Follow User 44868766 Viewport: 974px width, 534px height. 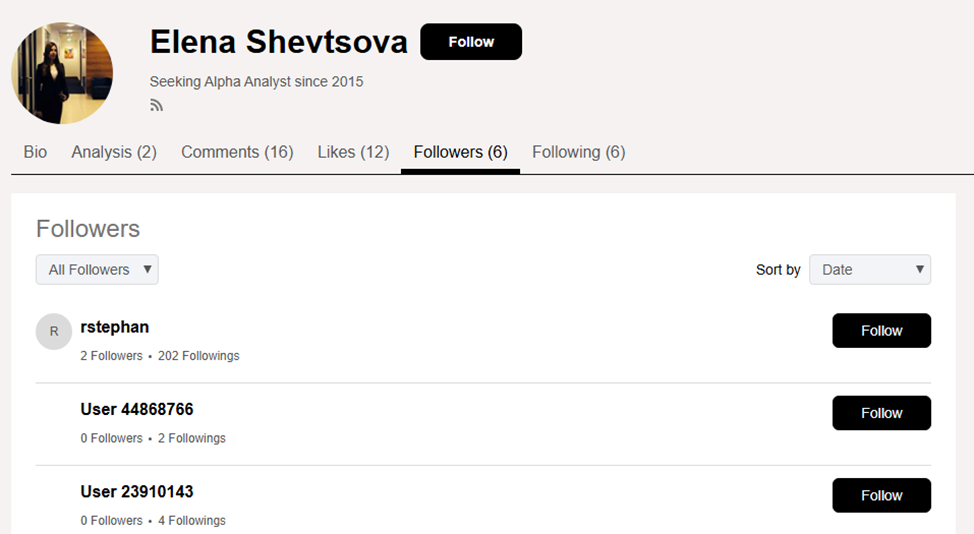(x=881, y=413)
